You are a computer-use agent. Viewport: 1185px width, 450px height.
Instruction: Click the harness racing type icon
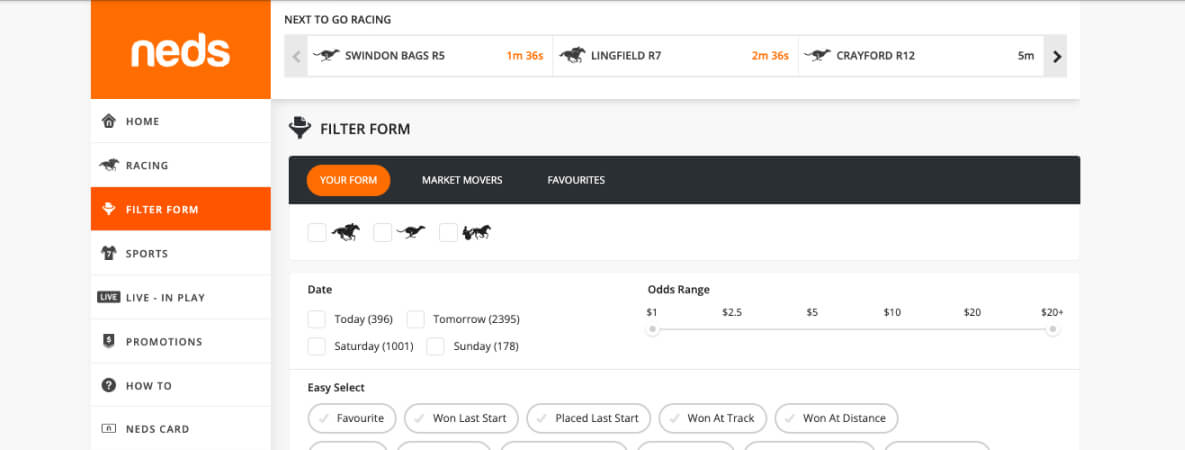pyautogui.click(x=477, y=232)
